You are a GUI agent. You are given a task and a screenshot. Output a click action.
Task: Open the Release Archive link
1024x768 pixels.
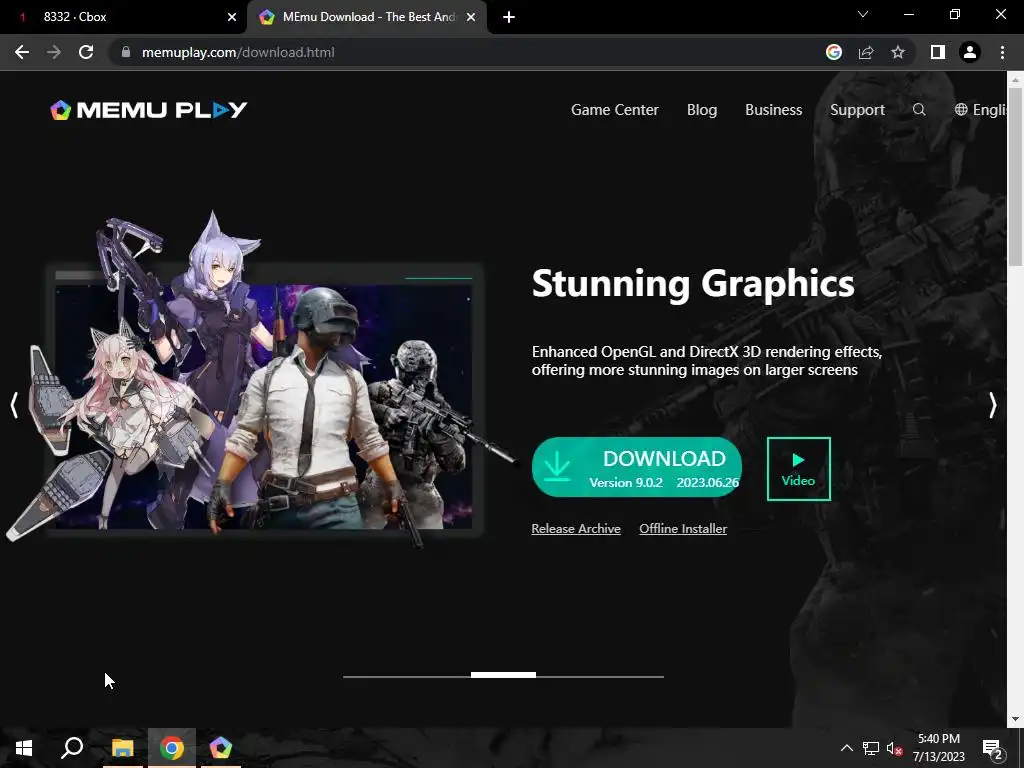(576, 529)
